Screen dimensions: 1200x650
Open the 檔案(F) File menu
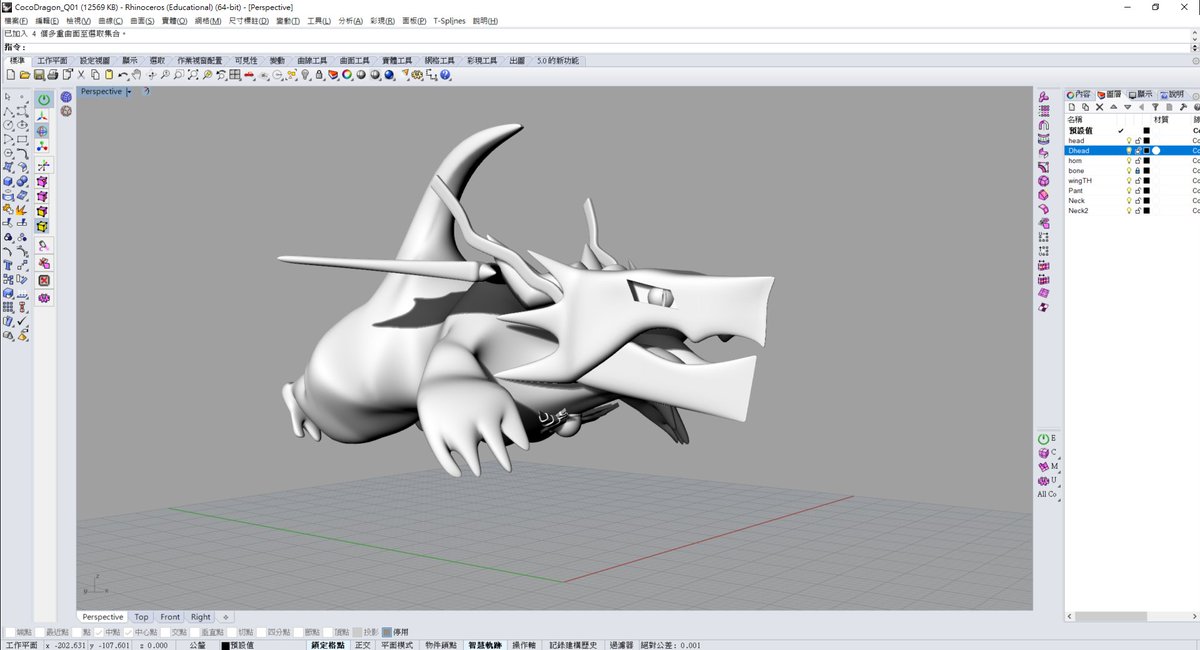16,20
